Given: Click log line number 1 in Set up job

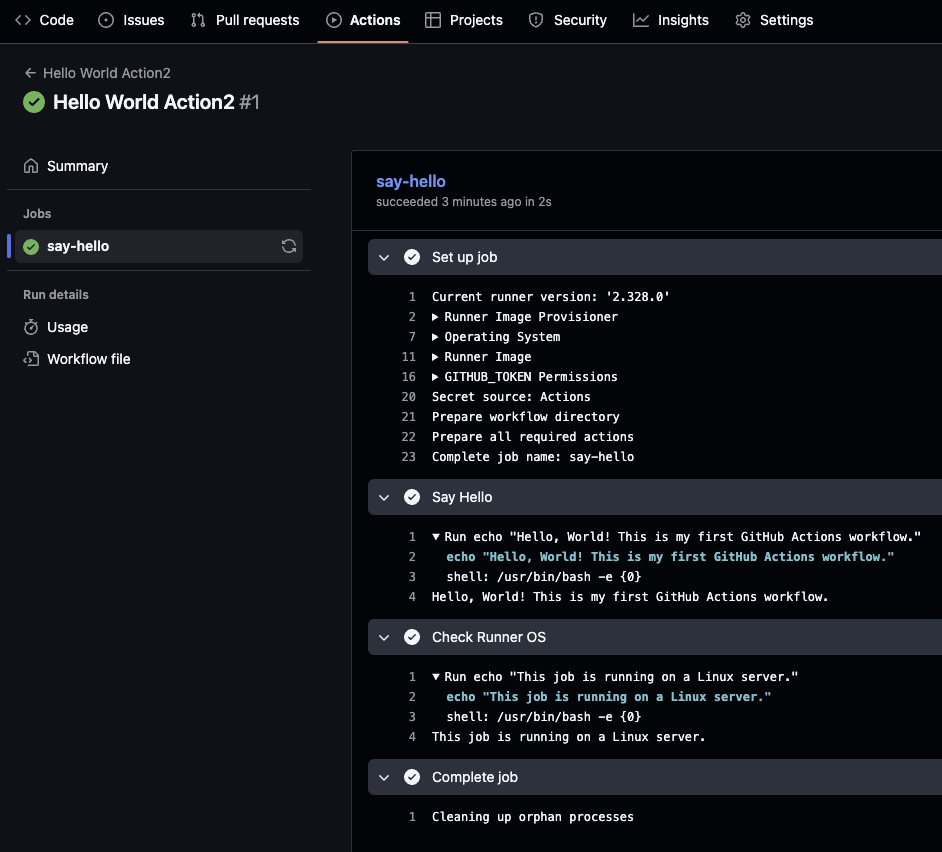Looking at the screenshot, I should pos(412,297).
